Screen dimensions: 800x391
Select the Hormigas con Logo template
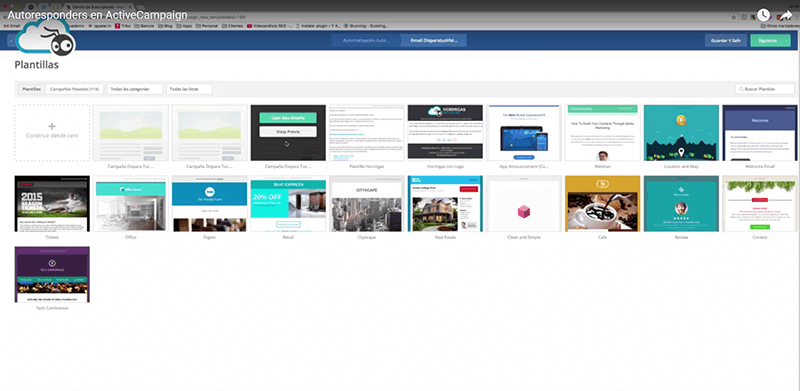point(445,133)
